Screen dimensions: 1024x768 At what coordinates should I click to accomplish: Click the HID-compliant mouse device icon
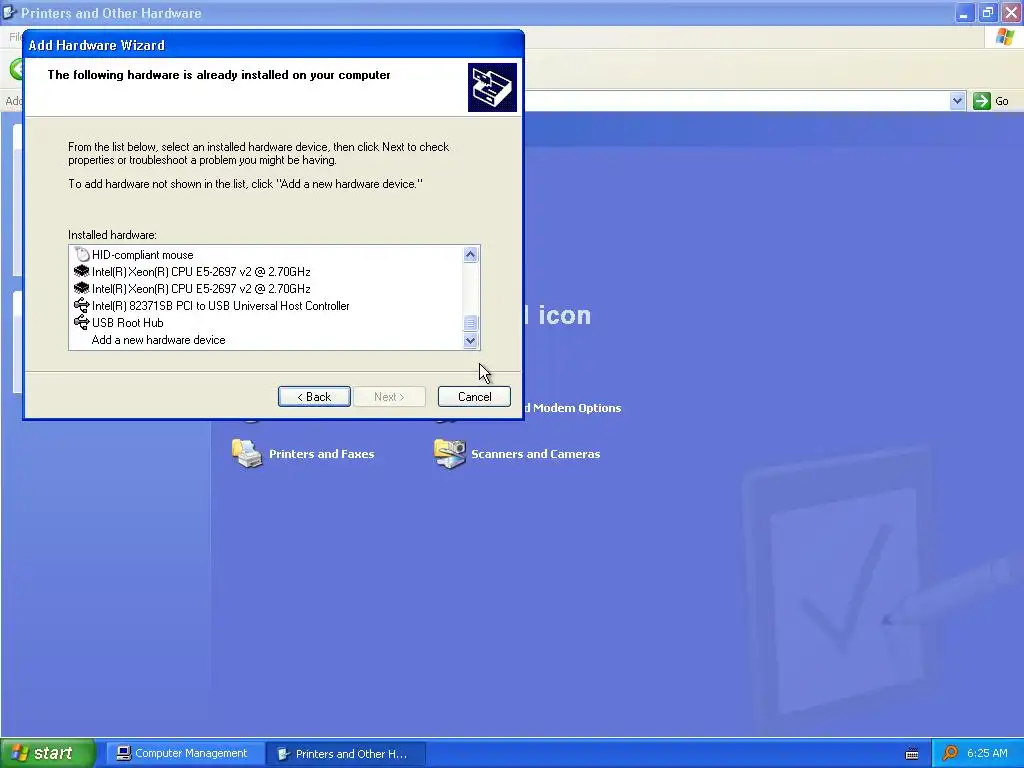coord(82,254)
